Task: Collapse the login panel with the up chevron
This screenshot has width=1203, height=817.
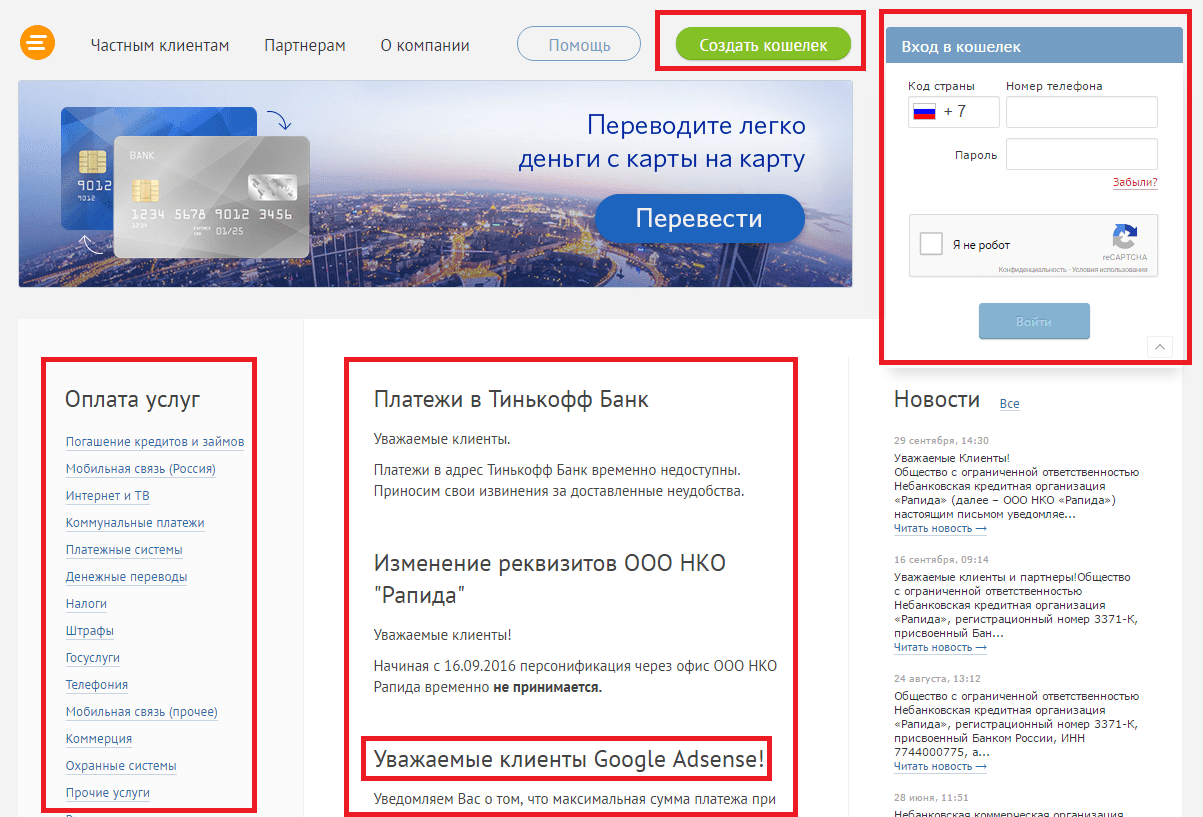Action: pyautogui.click(x=1160, y=346)
